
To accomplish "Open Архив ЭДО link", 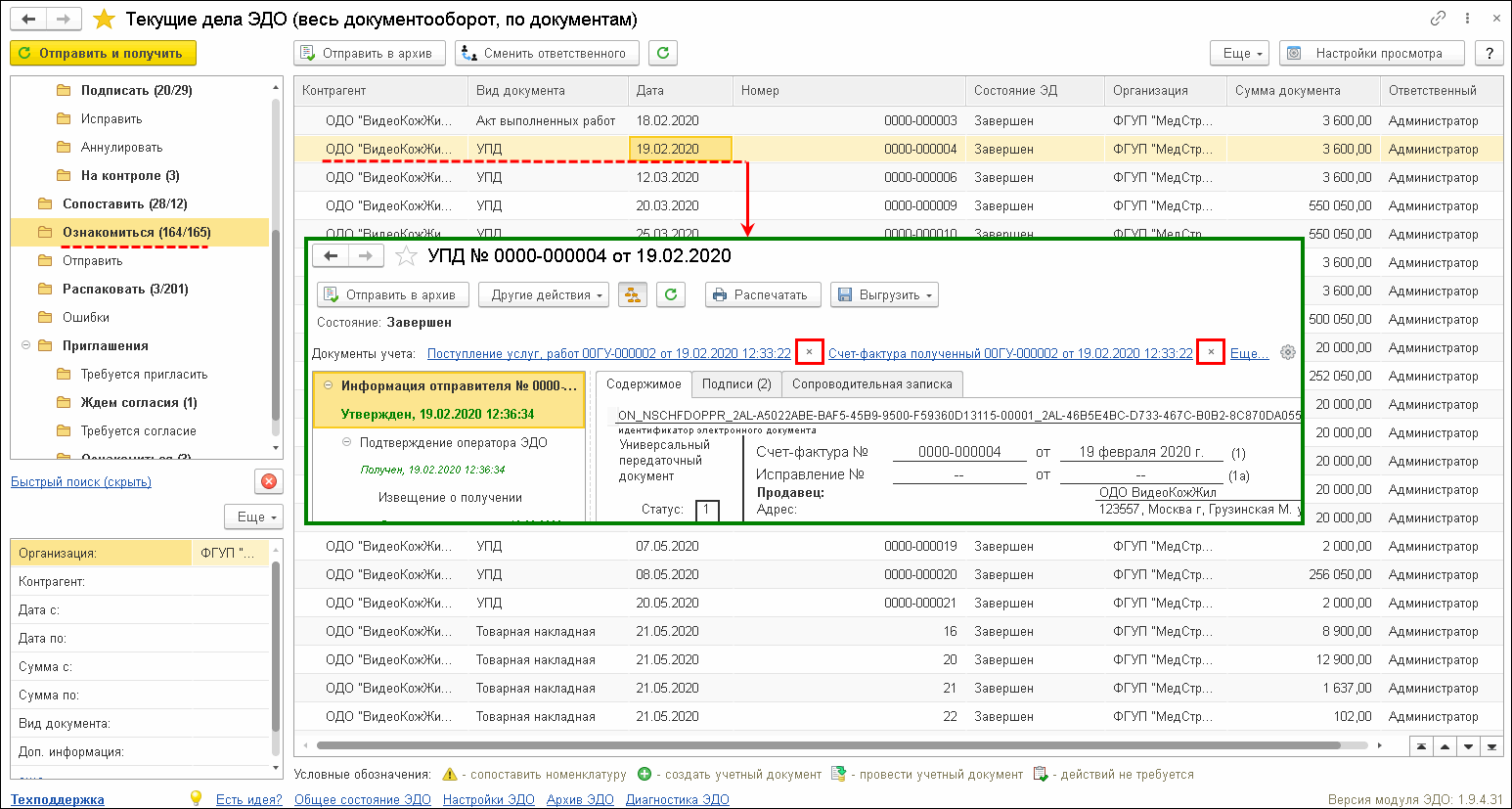I will point(580,799).
